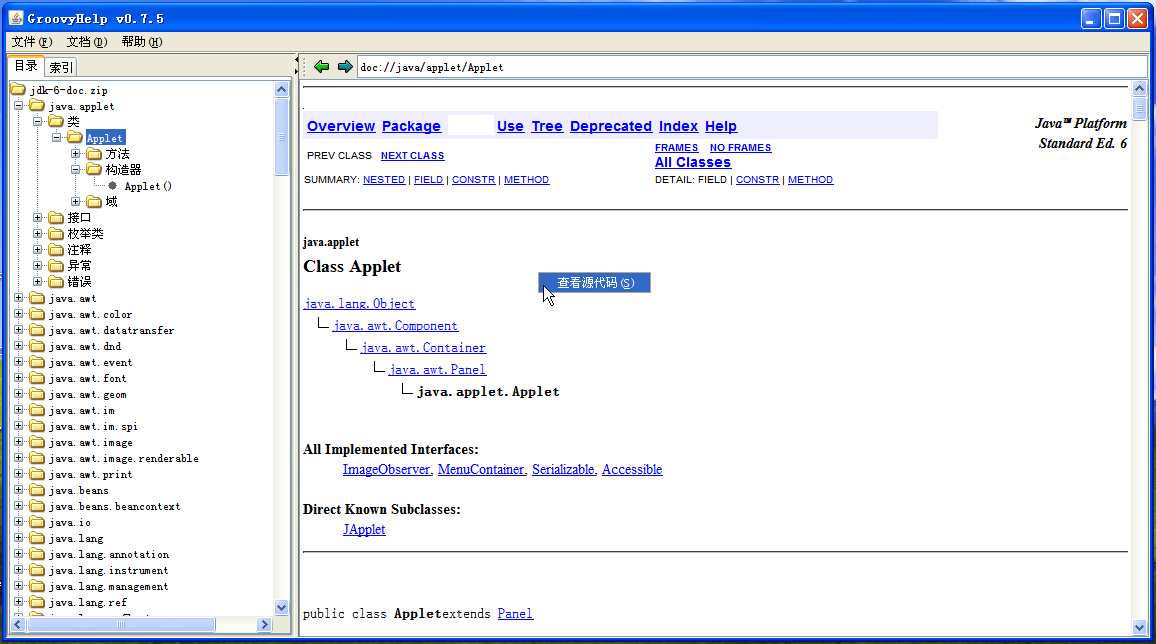Click the java.applet folder icon
1156x644 pixels.
click(37, 106)
